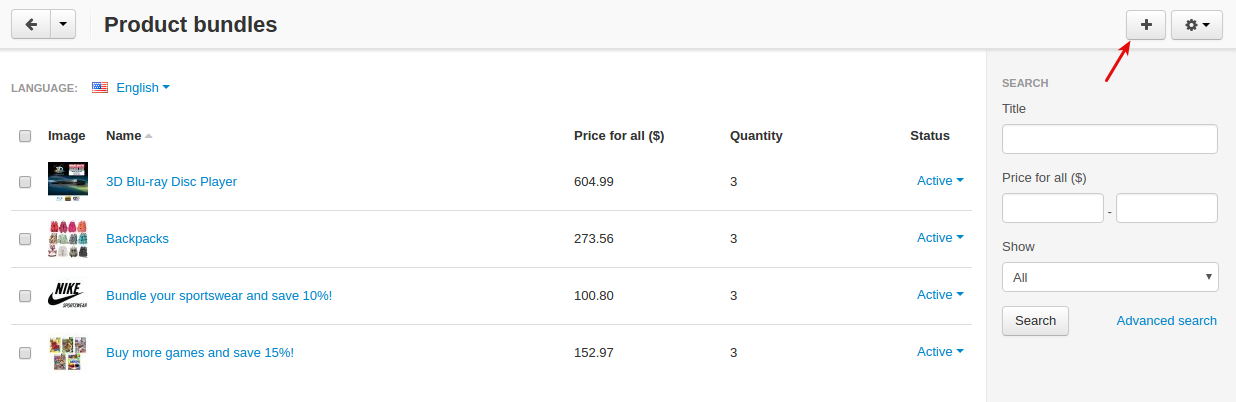Screen dimensions: 1236x402
Task: Click the Search button
Action: click(x=1035, y=321)
